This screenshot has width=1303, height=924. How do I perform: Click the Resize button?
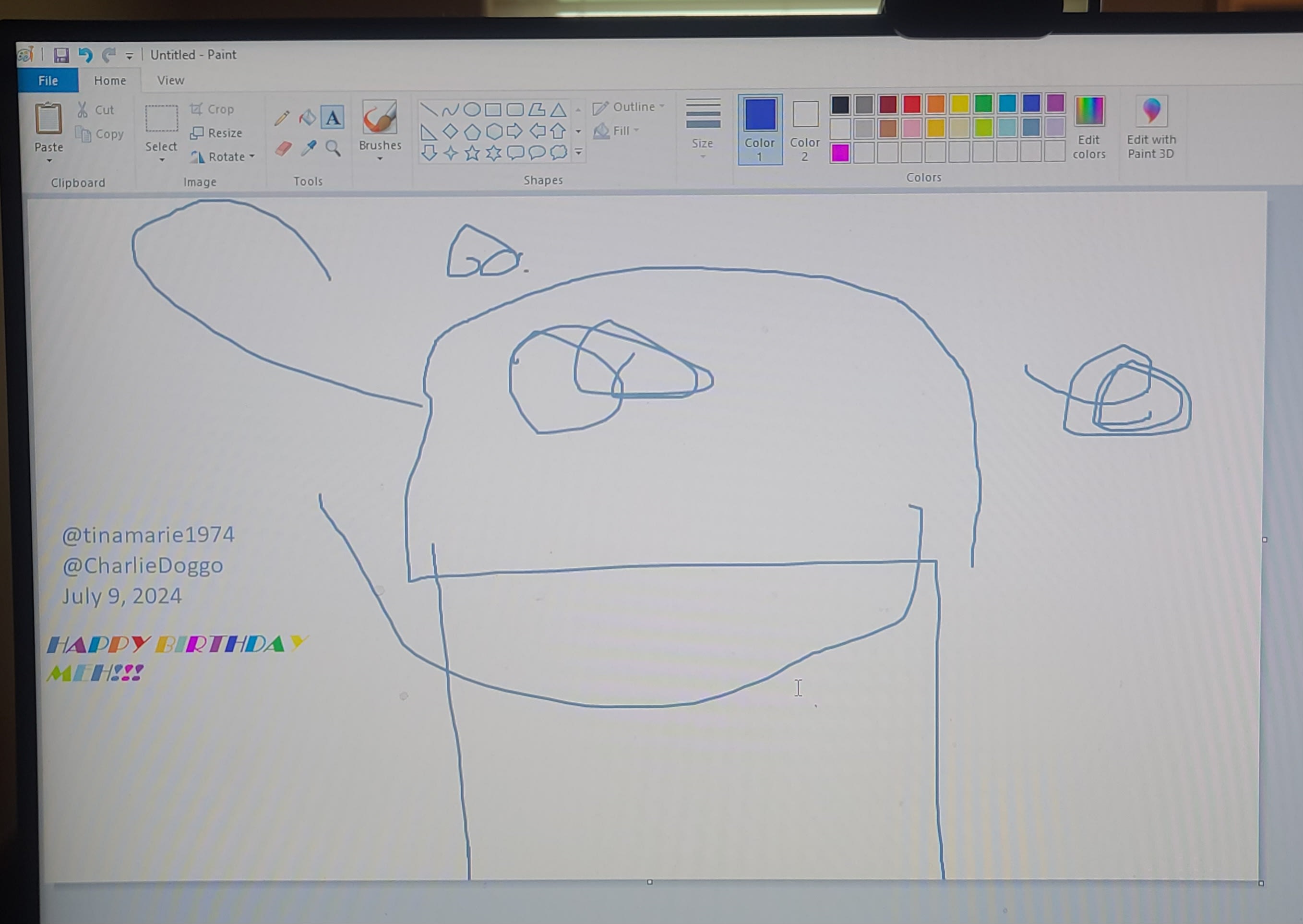pyautogui.click(x=217, y=132)
